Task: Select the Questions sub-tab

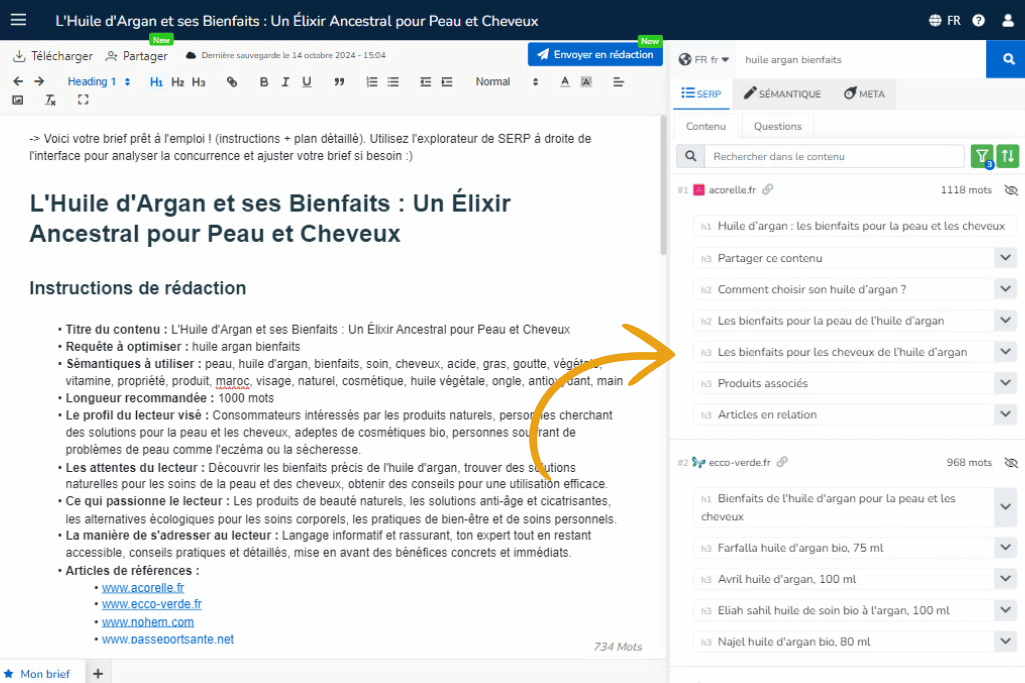Action: coord(777,126)
